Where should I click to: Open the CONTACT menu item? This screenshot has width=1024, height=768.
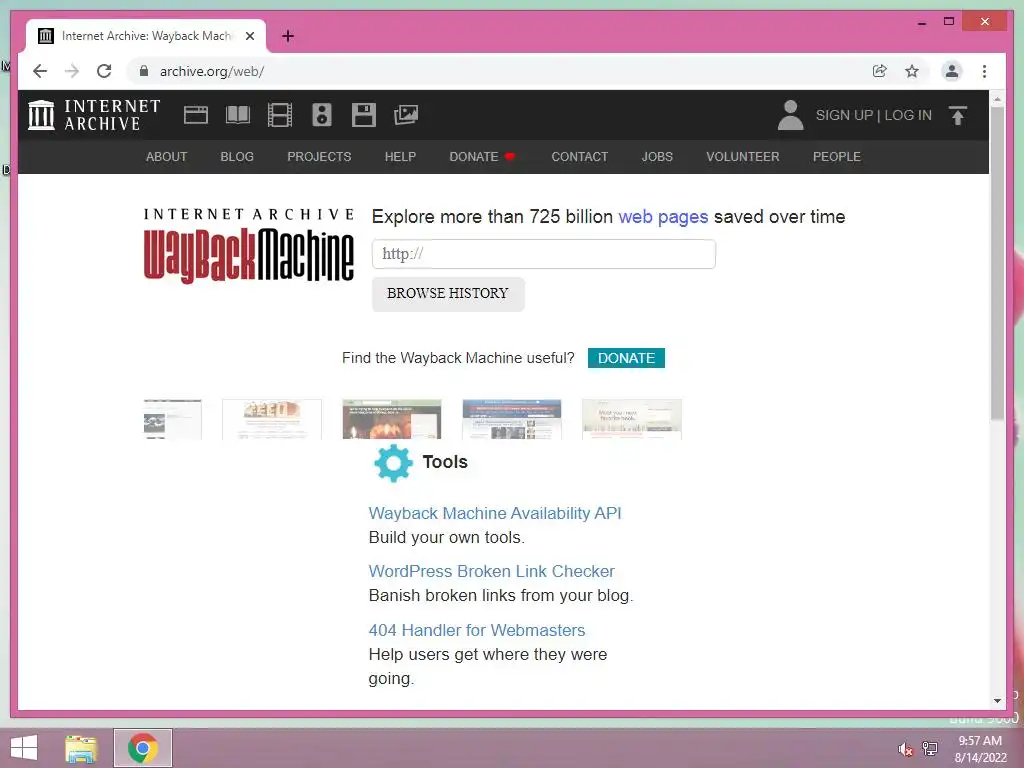pos(580,157)
